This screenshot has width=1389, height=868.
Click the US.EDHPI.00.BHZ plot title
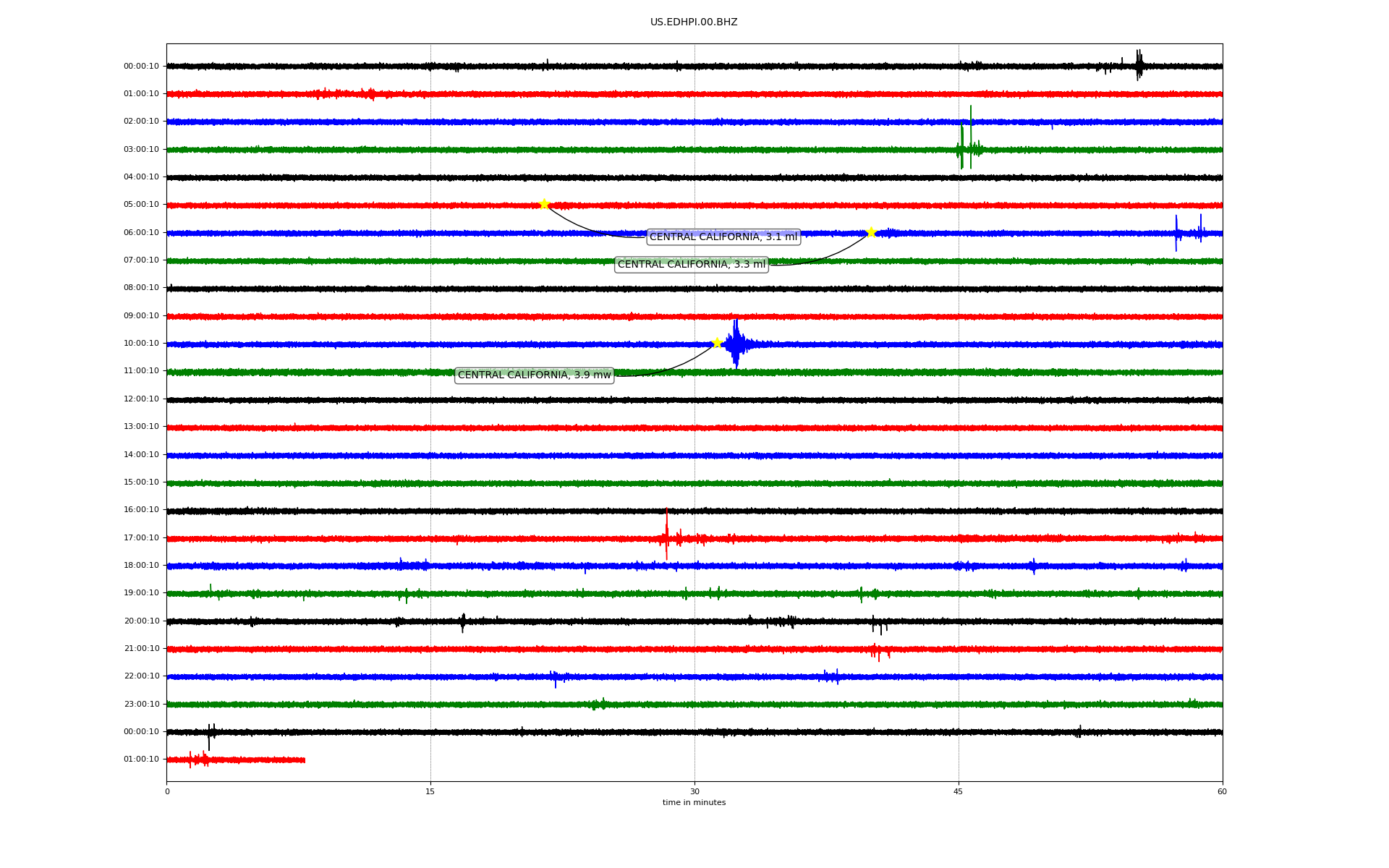[693, 22]
